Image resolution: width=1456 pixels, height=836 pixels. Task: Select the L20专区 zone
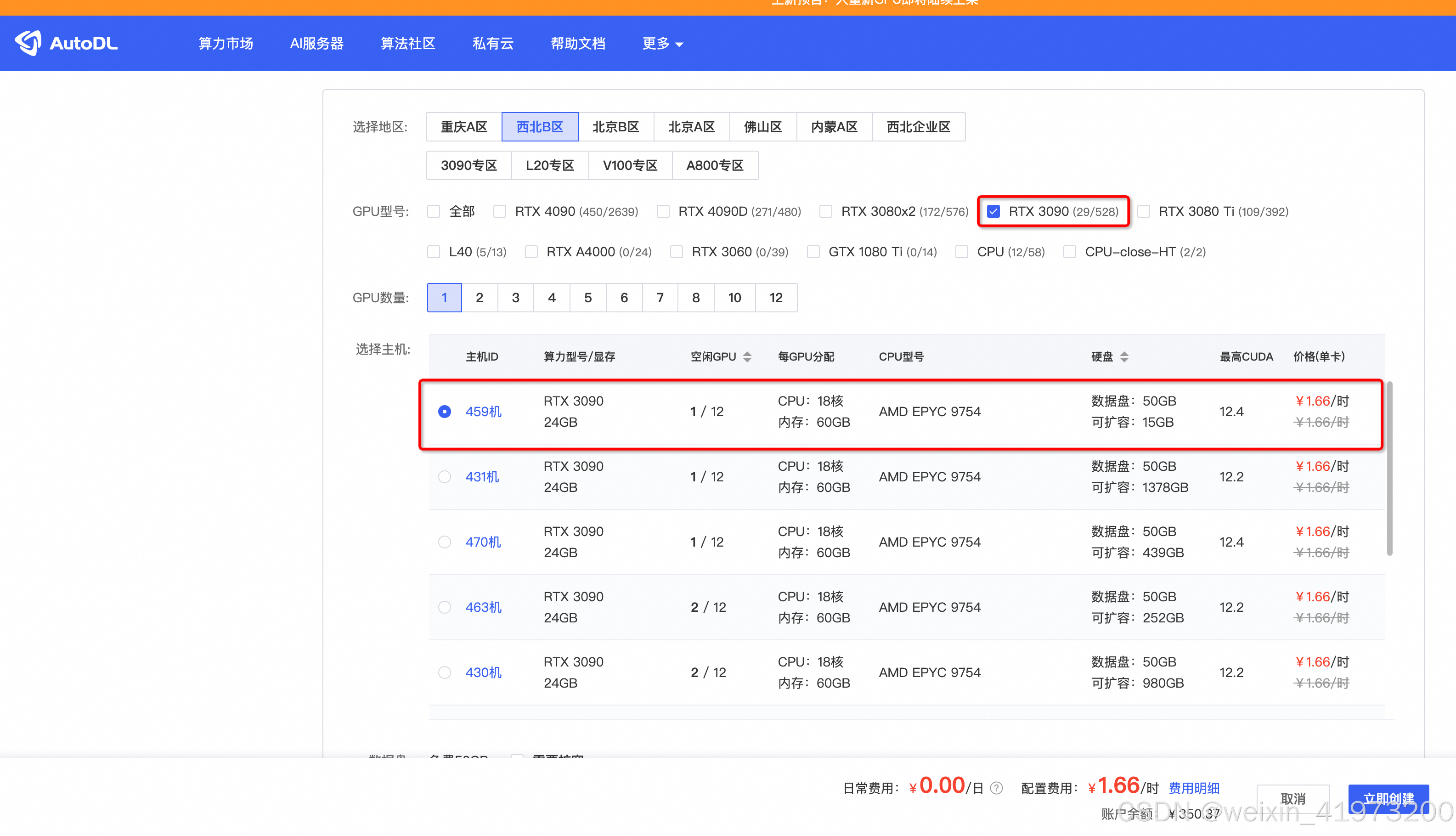coord(550,165)
